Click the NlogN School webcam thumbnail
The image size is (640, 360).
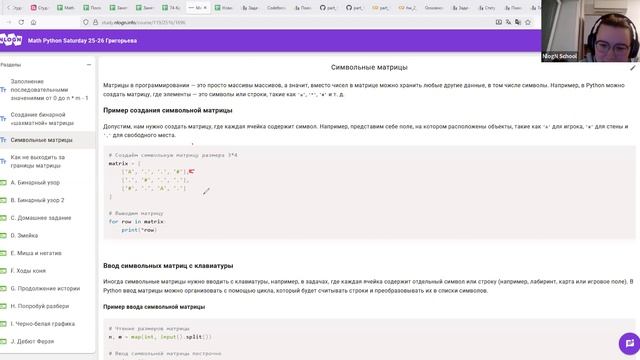tap(590, 31)
